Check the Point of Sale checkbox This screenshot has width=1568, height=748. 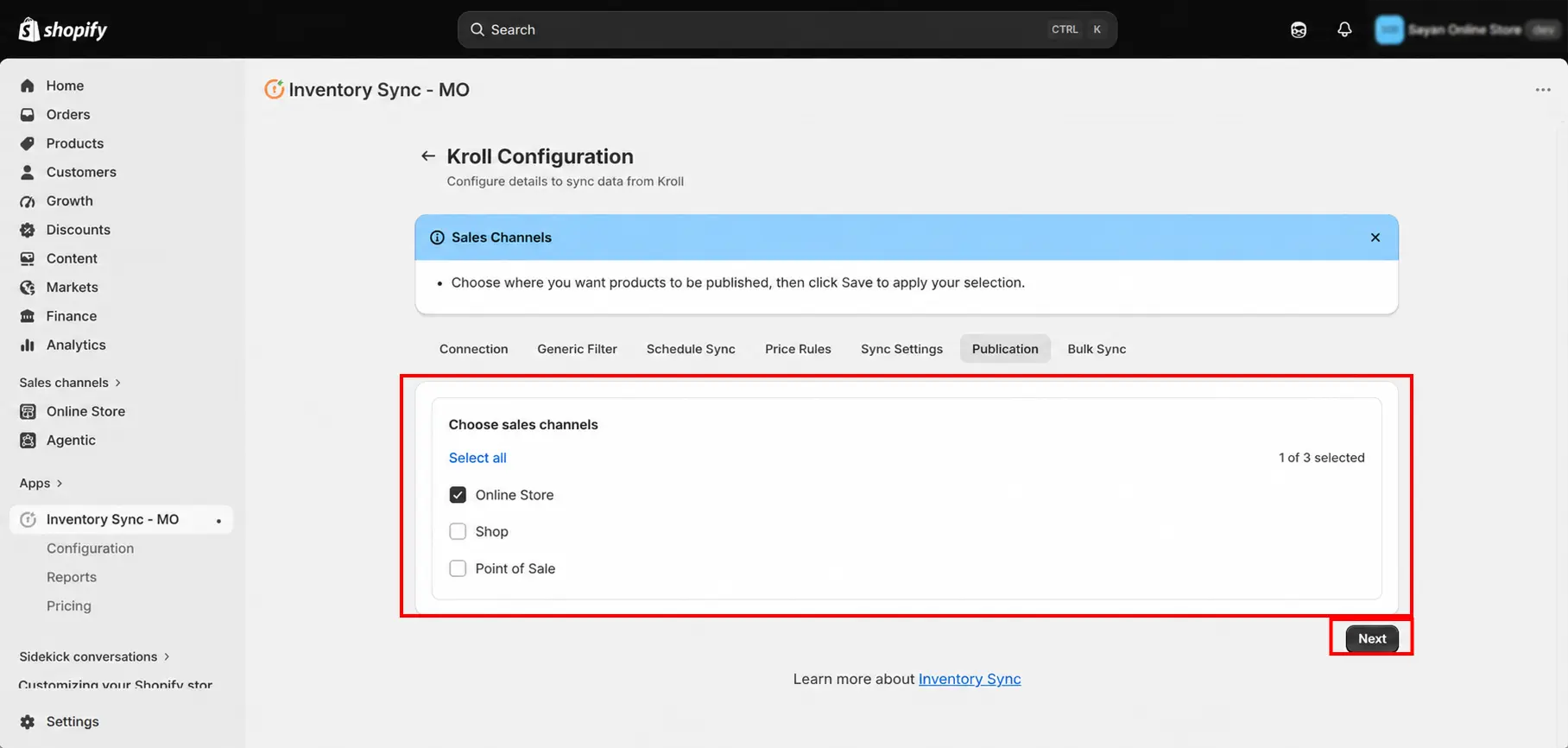coord(458,568)
